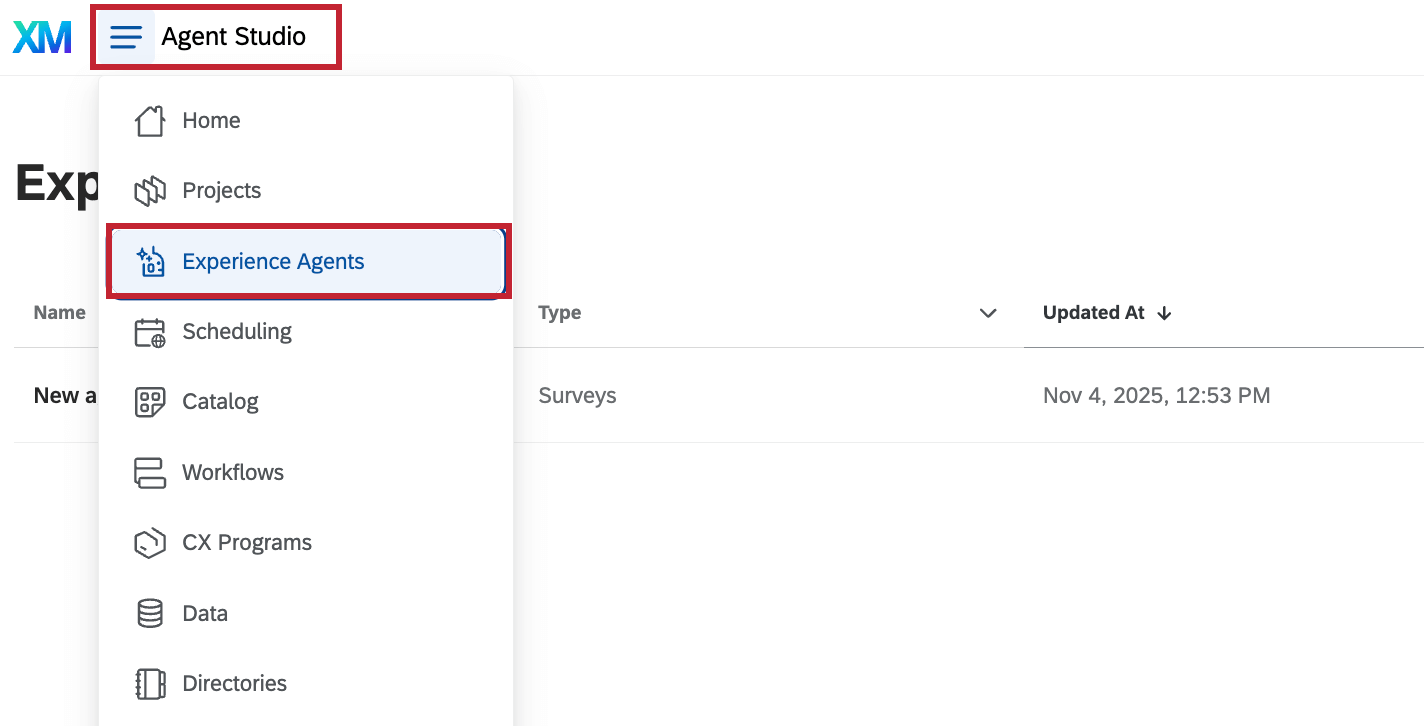This screenshot has height=726, width=1424.
Task: Collapse the navigation menu panel
Action: click(x=126, y=36)
